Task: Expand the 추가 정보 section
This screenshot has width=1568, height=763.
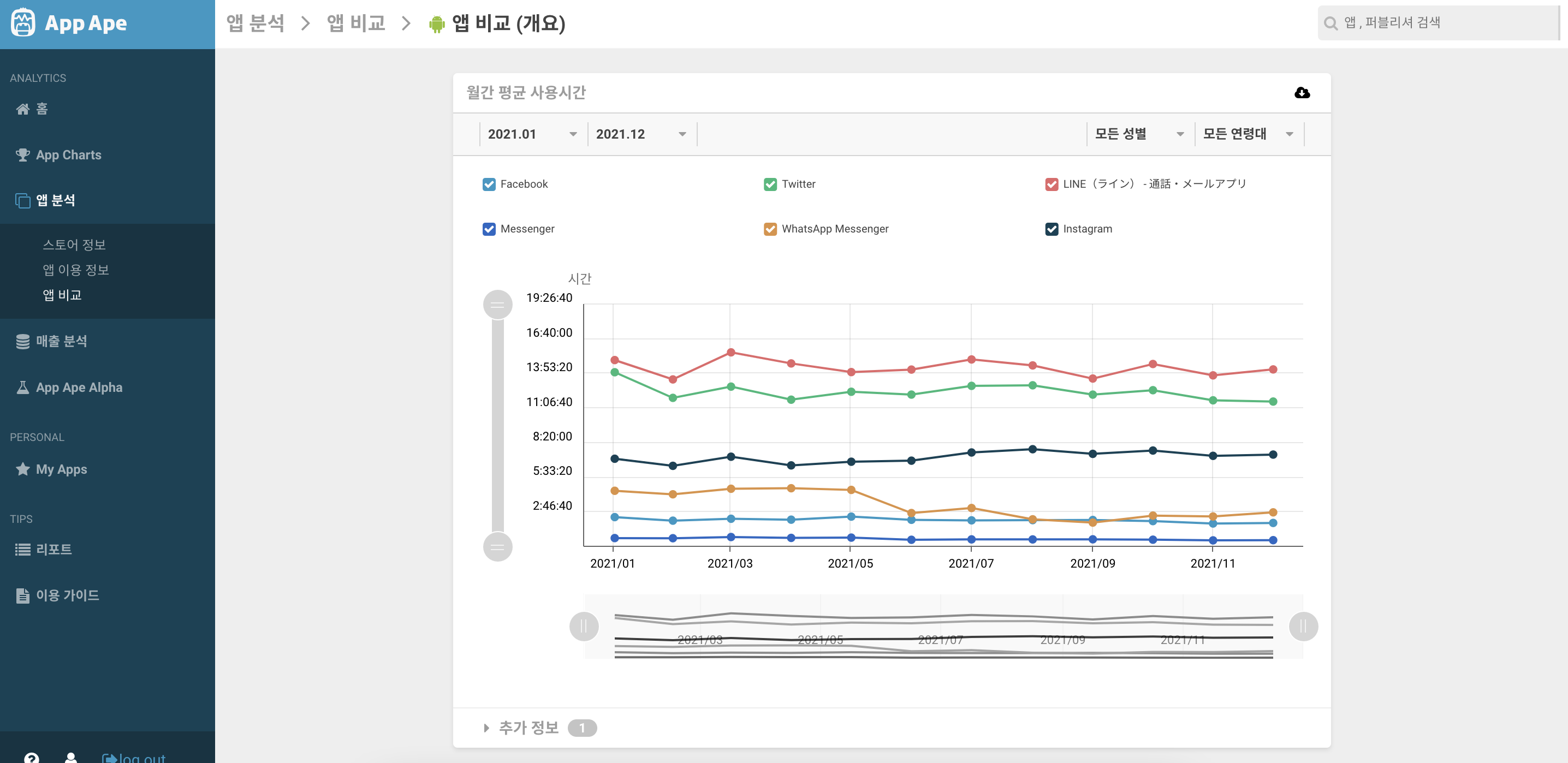Action: (x=521, y=728)
